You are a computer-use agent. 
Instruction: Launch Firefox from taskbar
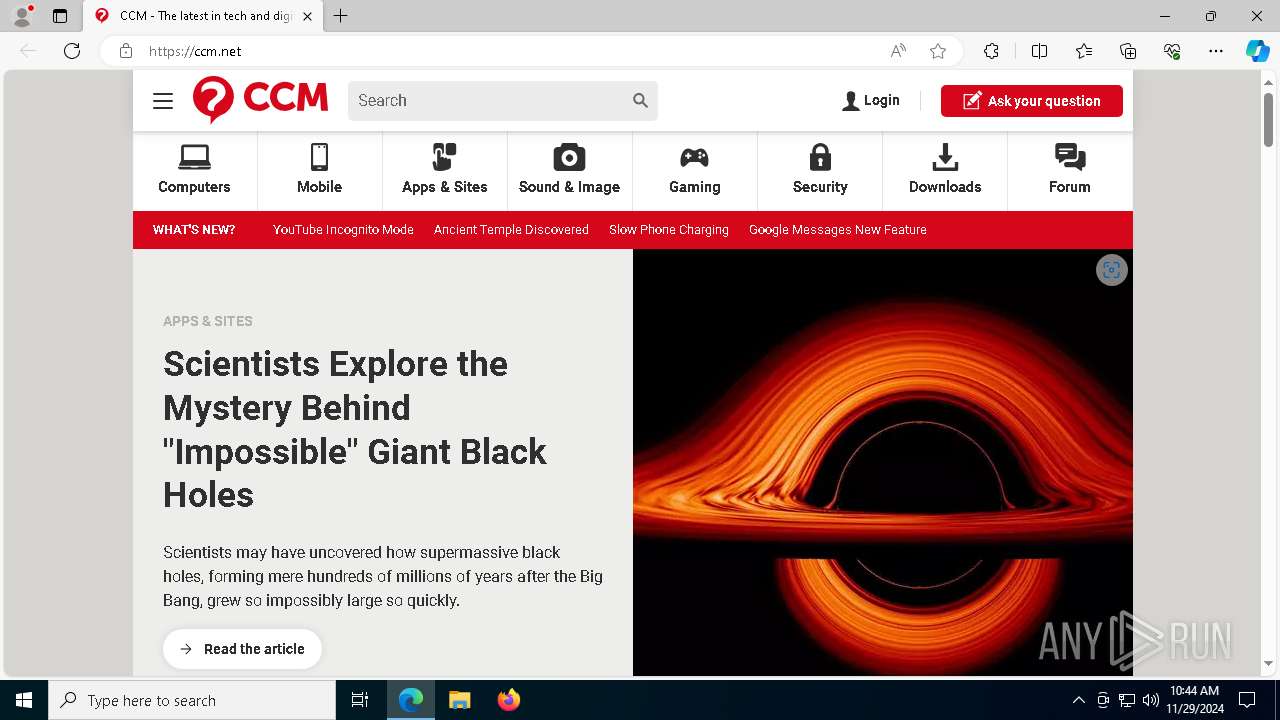pos(509,700)
